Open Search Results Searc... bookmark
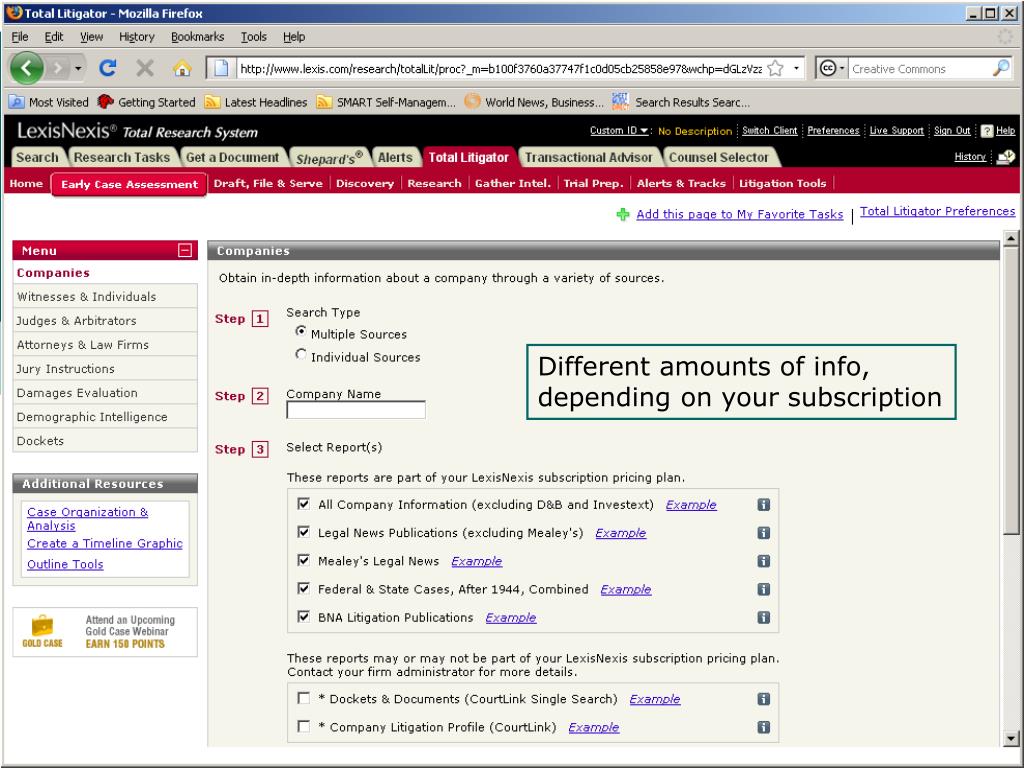Viewport: 1024px width, 768px height. point(681,102)
